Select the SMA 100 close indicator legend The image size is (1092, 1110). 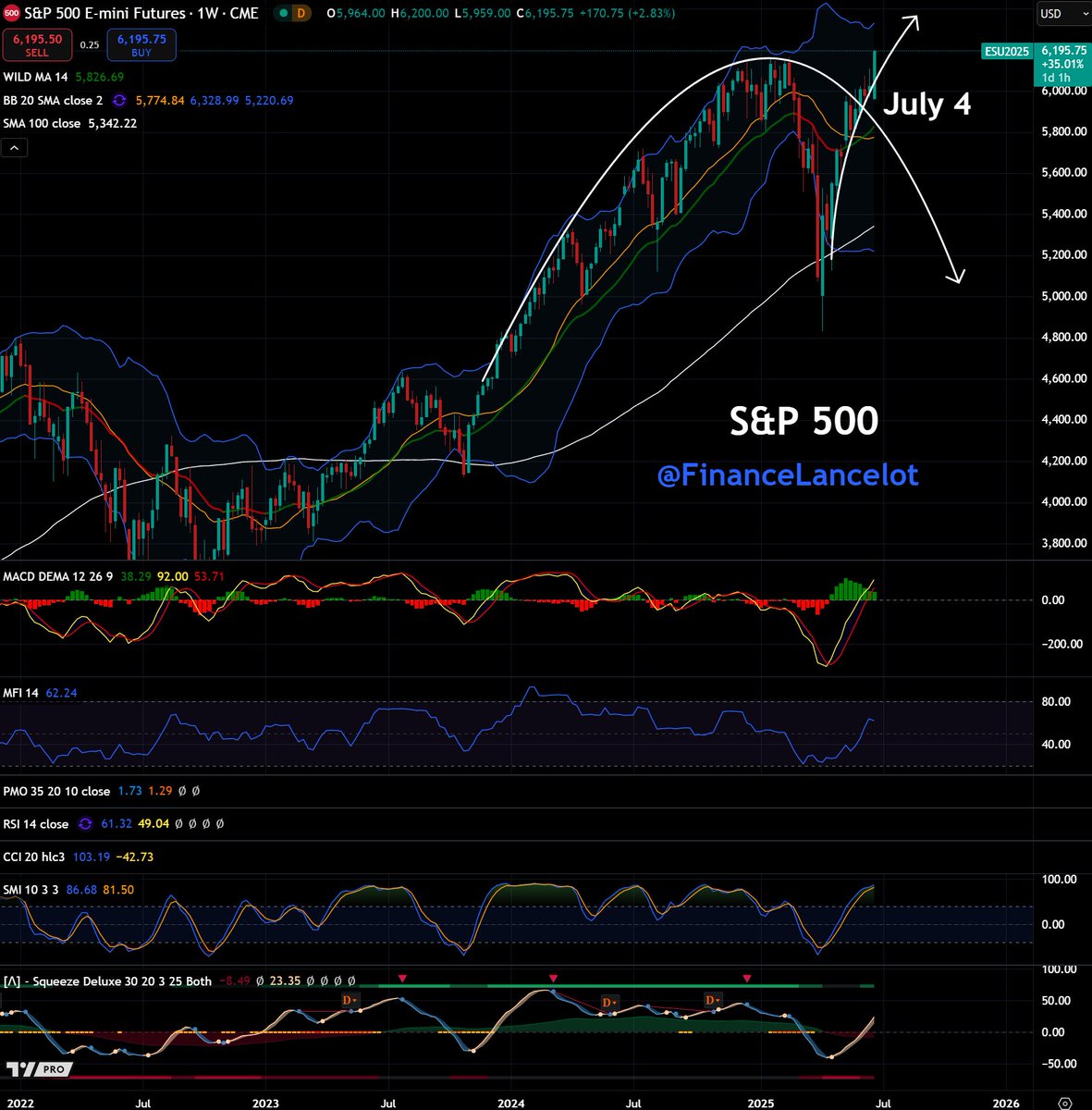coord(42,123)
